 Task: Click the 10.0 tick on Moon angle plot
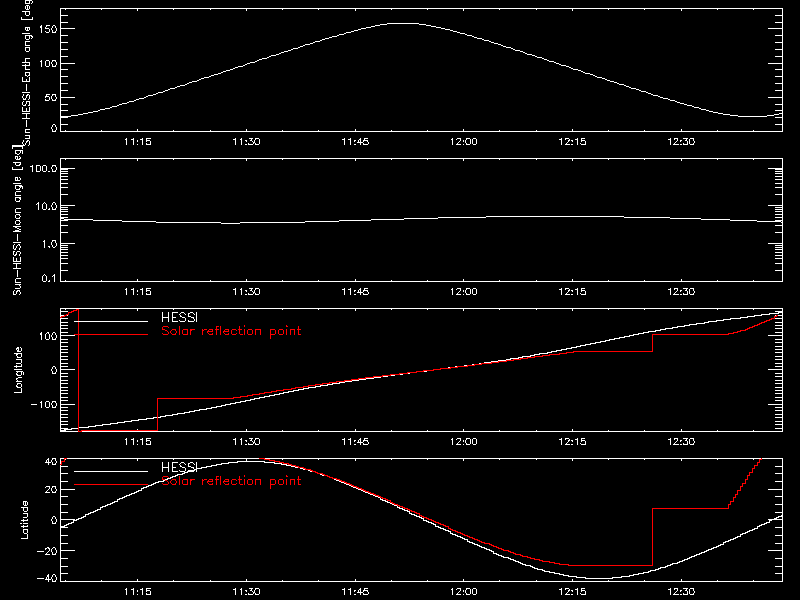click(x=46, y=207)
